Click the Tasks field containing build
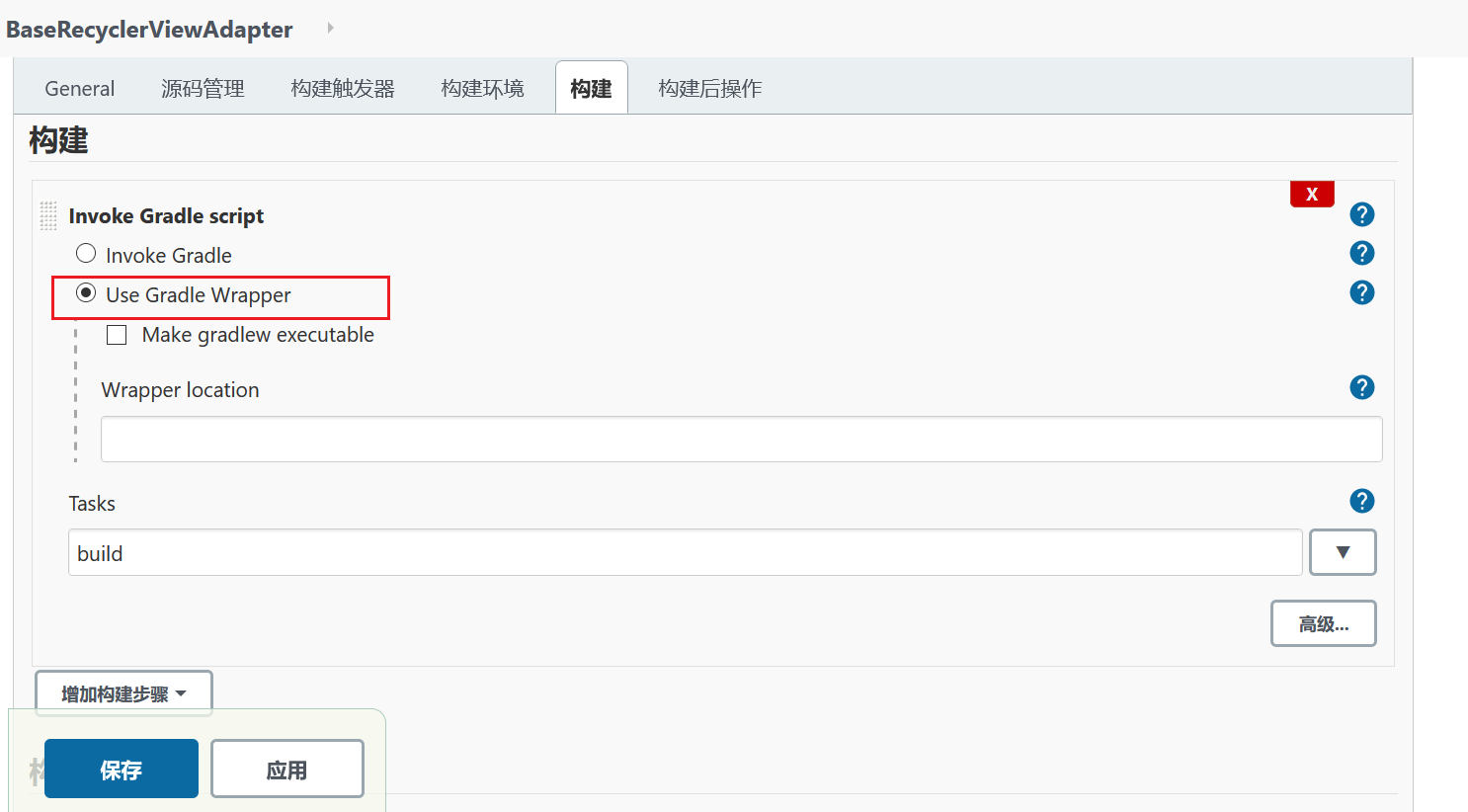The width and height of the screenshot is (1468, 812). point(686,552)
